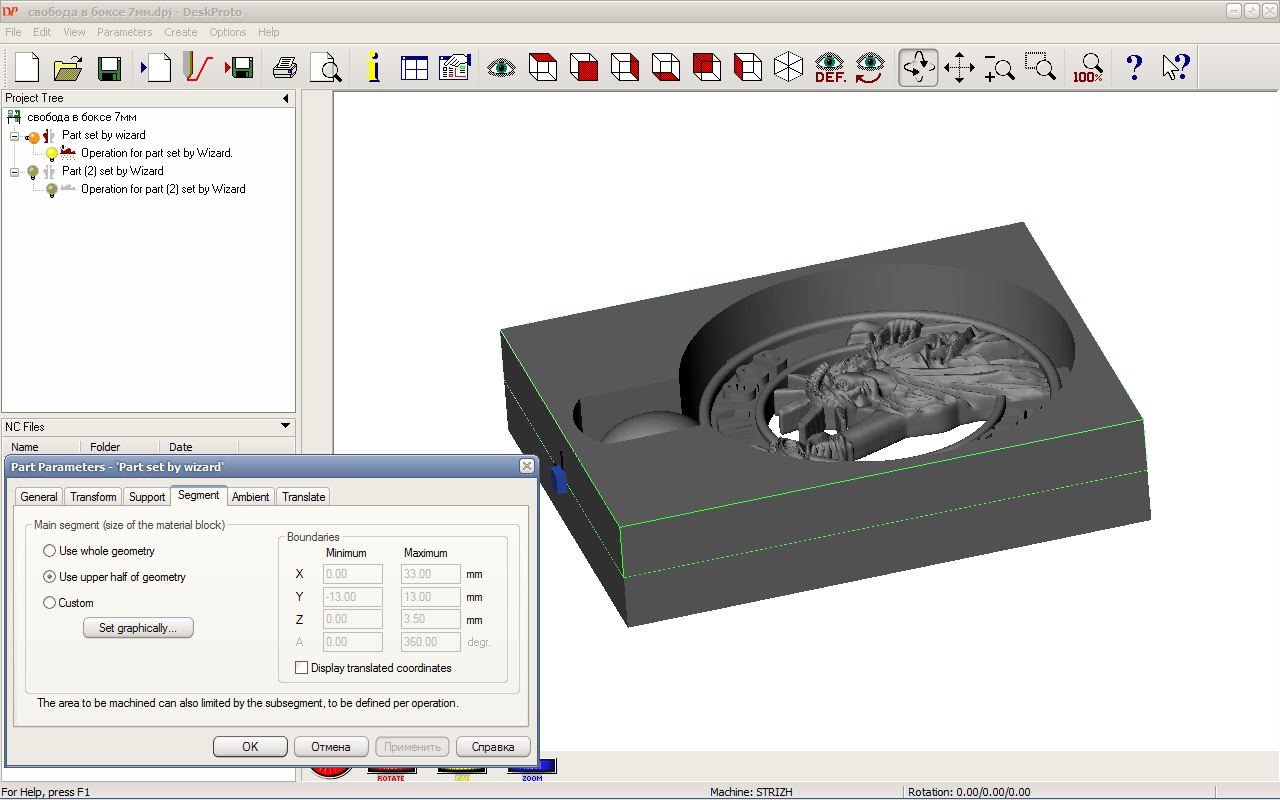Click the Default view eye icon (DEF.)
The image size is (1280, 800).
(830, 68)
